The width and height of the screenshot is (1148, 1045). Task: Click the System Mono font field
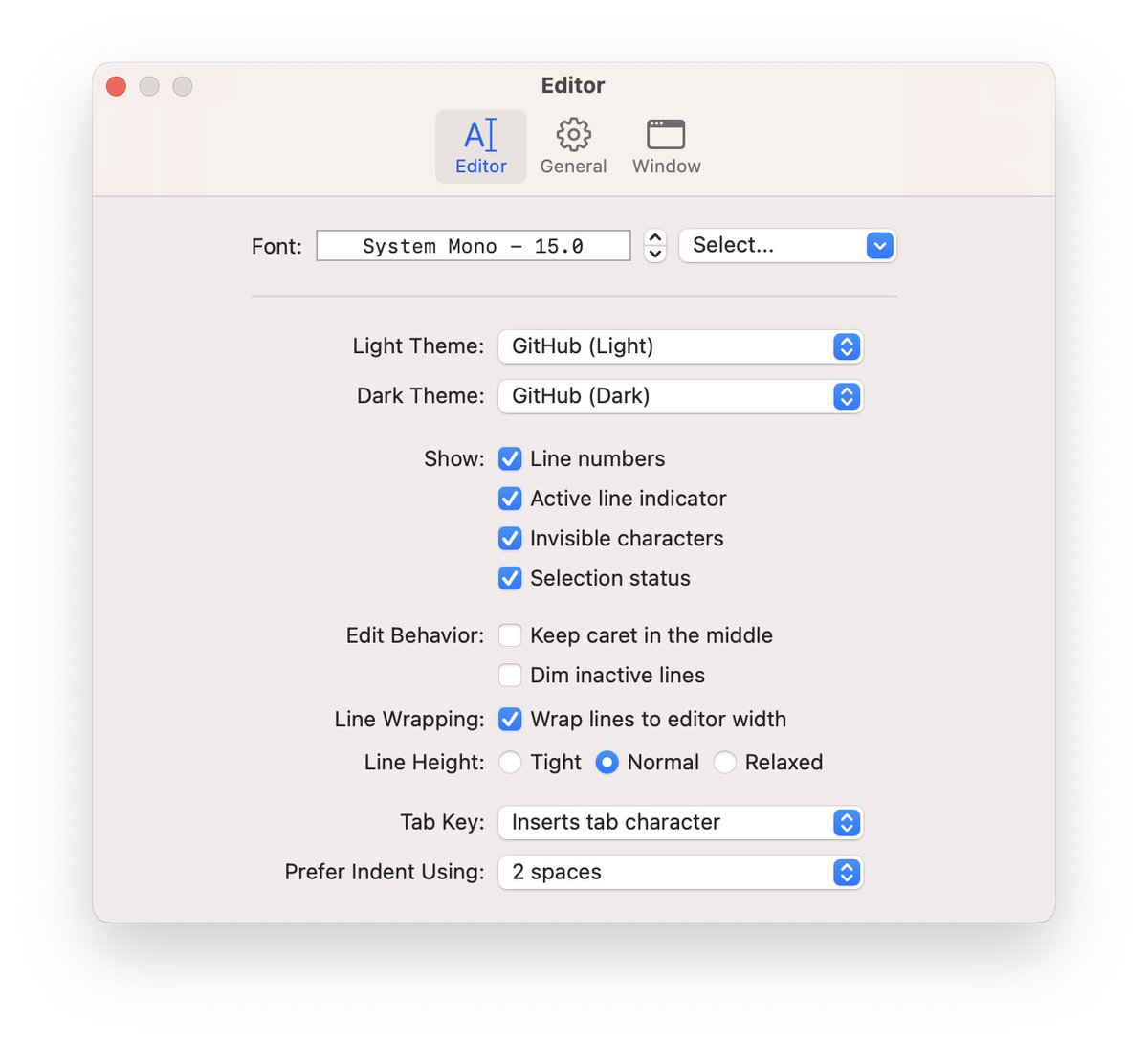tap(474, 246)
